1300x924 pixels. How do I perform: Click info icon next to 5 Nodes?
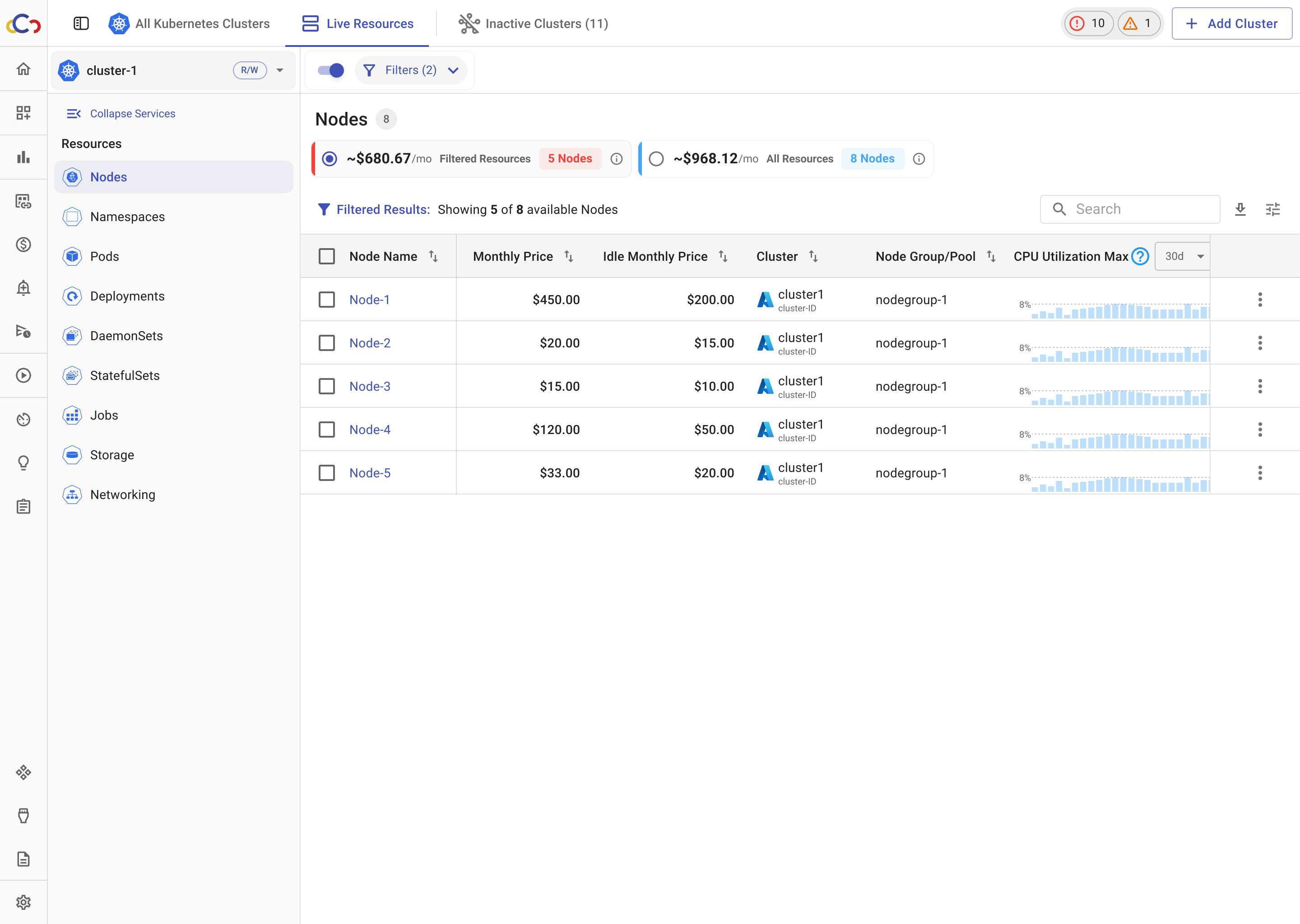pyautogui.click(x=617, y=159)
